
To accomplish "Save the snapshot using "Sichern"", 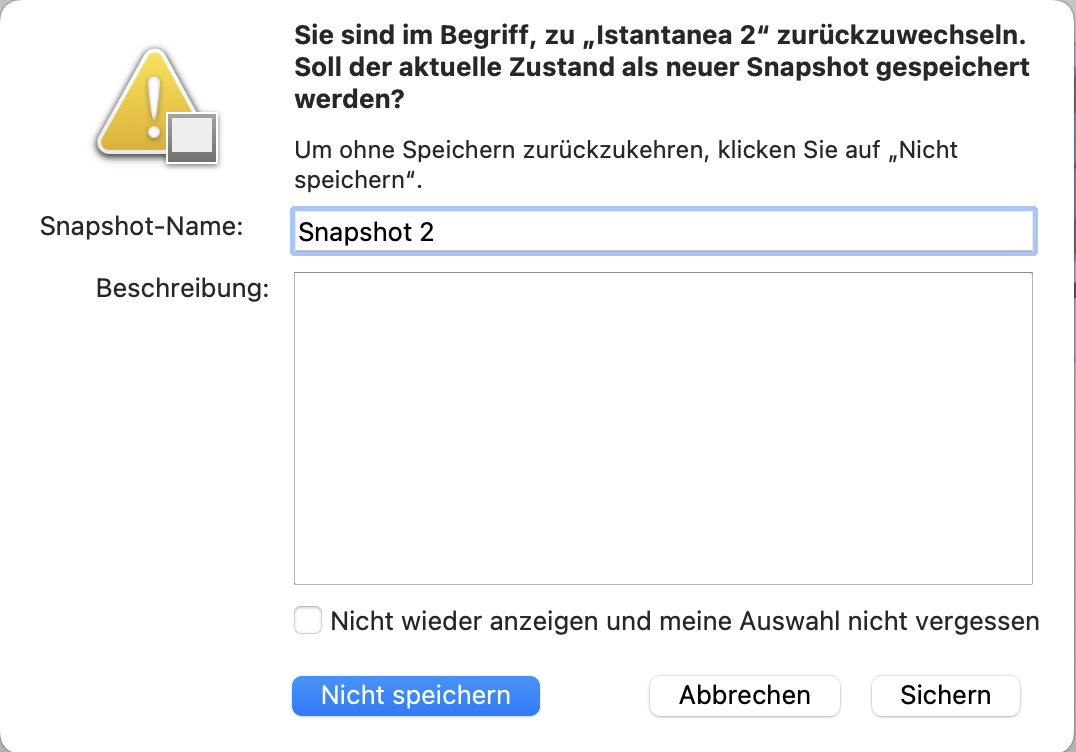I will tap(945, 696).
